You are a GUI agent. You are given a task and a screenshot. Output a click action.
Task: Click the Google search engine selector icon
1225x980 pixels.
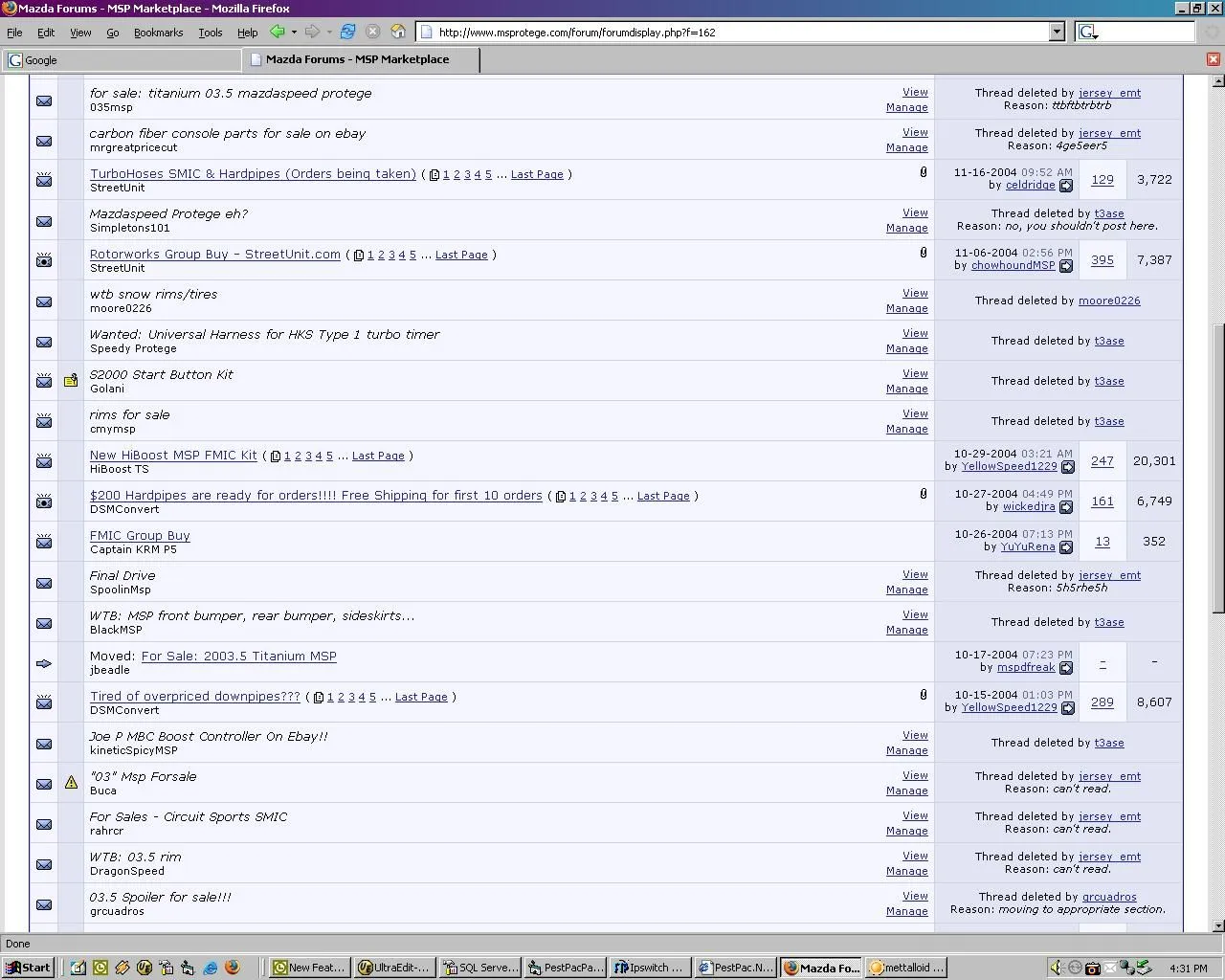[x=1088, y=32]
